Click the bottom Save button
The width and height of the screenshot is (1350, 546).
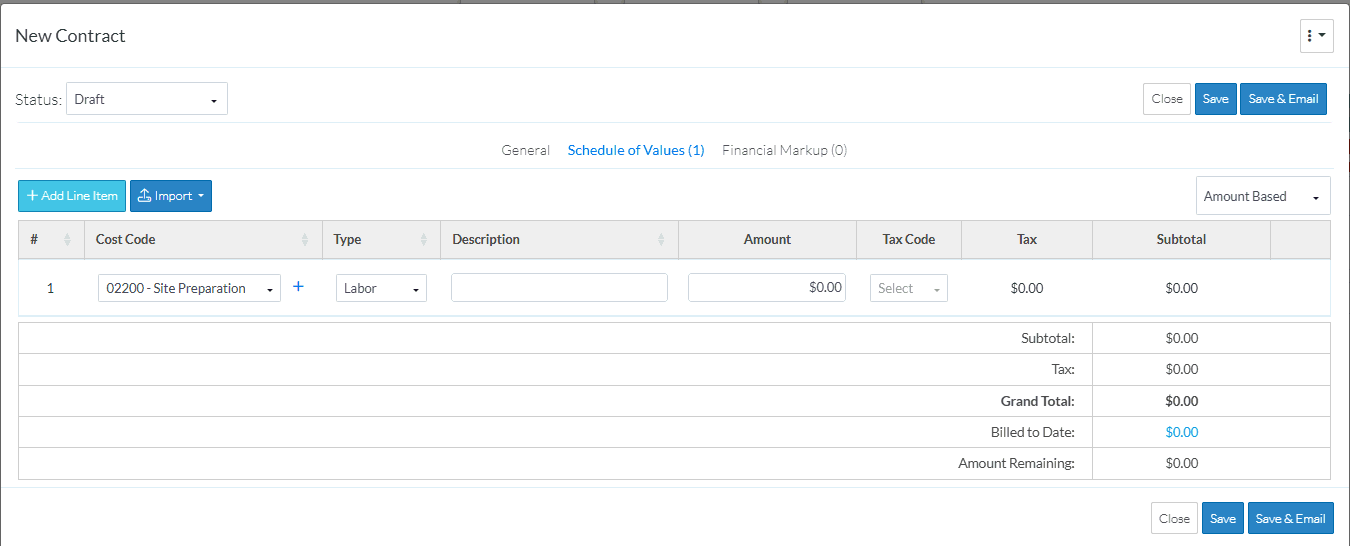point(1223,518)
